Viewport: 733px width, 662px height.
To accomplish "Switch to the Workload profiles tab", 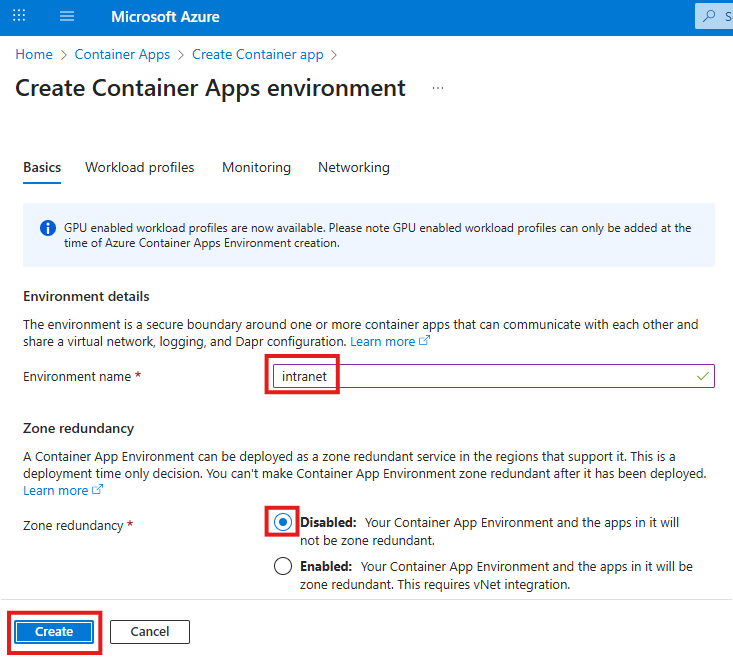I will [x=140, y=167].
